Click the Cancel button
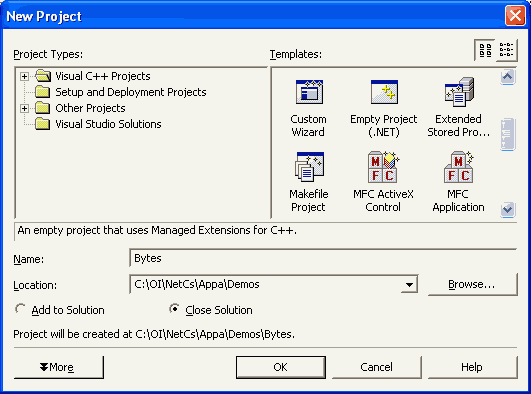This screenshot has height=394, width=531. pyautogui.click(x=377, y=367)
